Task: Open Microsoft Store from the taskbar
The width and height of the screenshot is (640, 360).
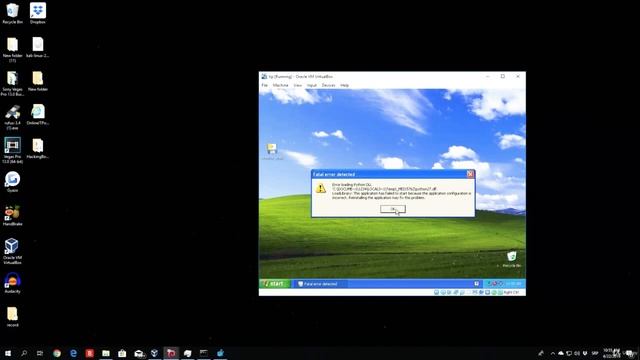Action: [122, 353]
